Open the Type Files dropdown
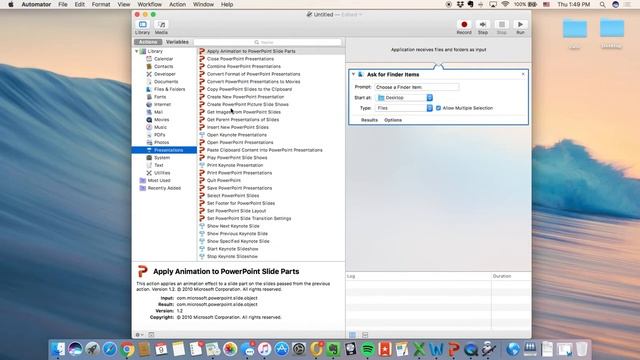640x360 pixels. (404, 108)
